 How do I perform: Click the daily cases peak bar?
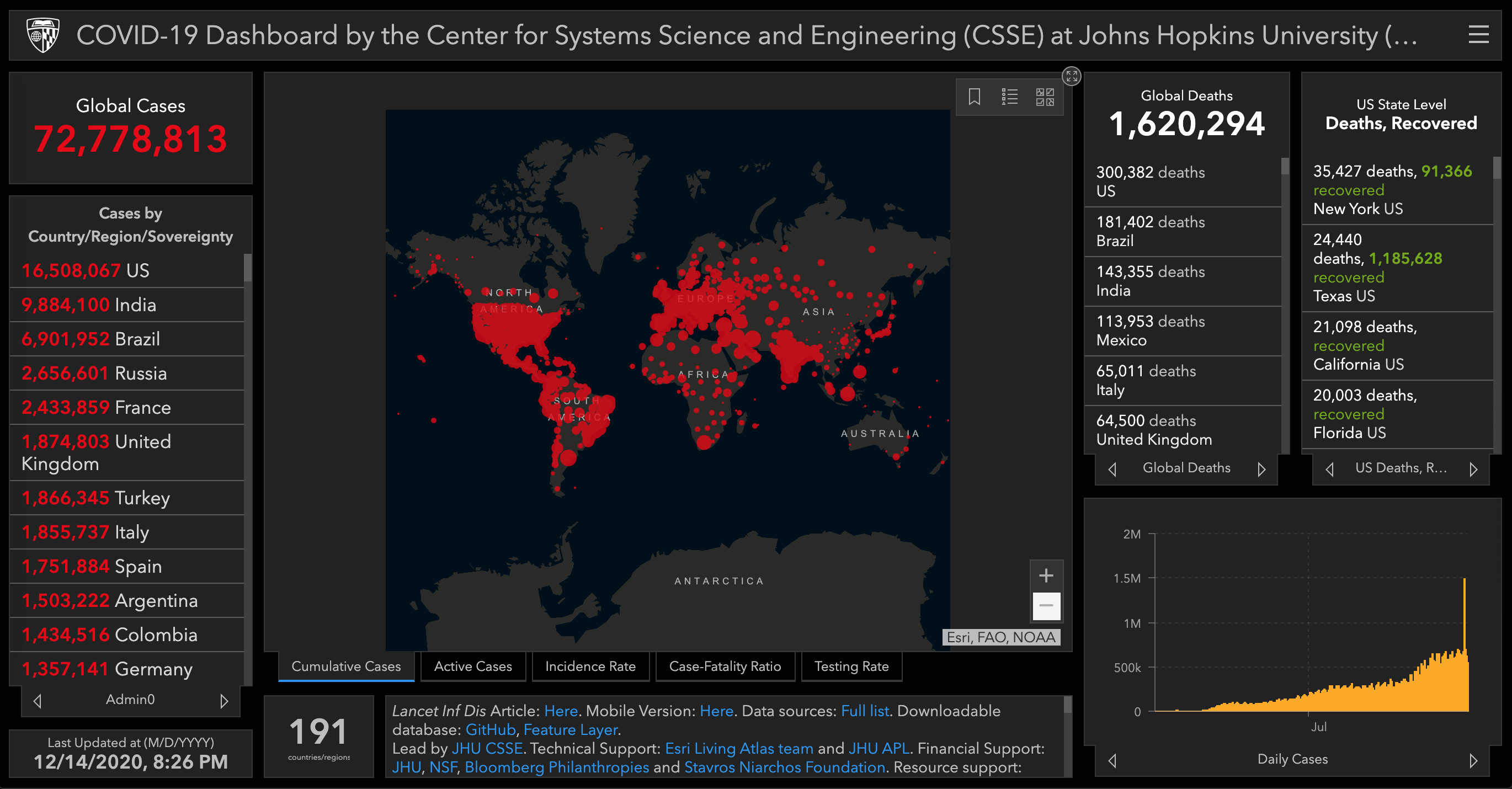coord(1464,644)
